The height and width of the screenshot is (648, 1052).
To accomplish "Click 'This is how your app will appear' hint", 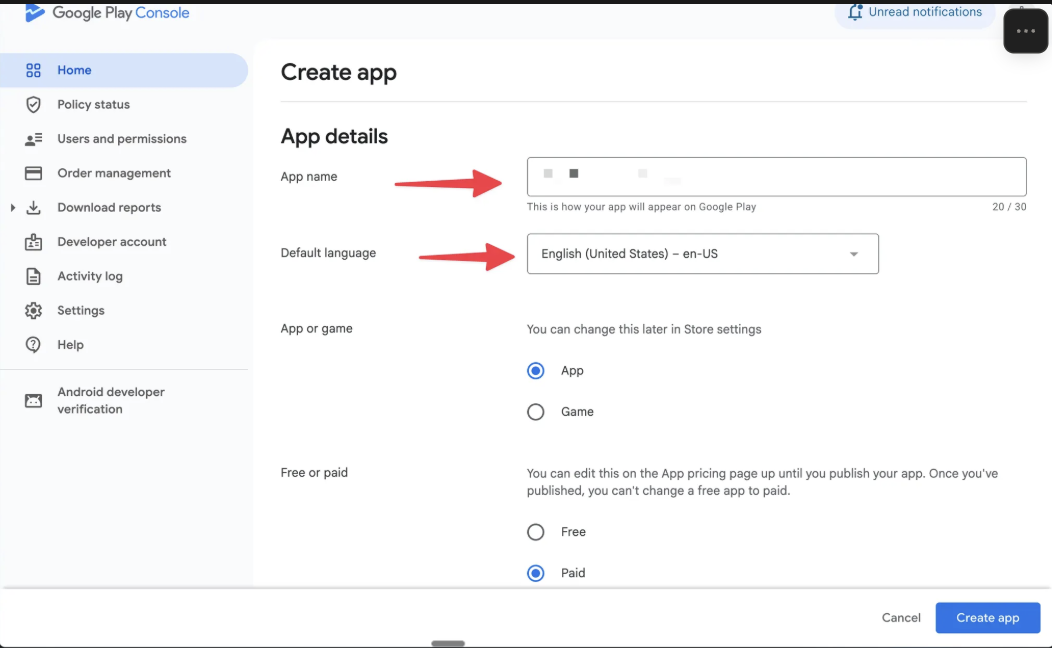I will (x=641, y=207).
